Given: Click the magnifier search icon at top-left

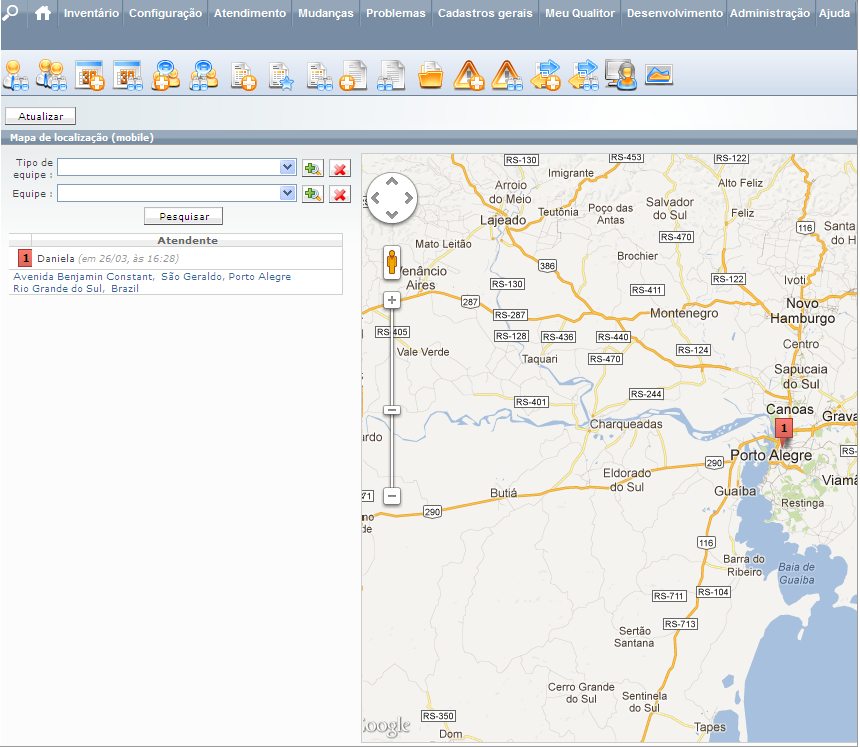Looking at the screenshot, I should [11, 14].
